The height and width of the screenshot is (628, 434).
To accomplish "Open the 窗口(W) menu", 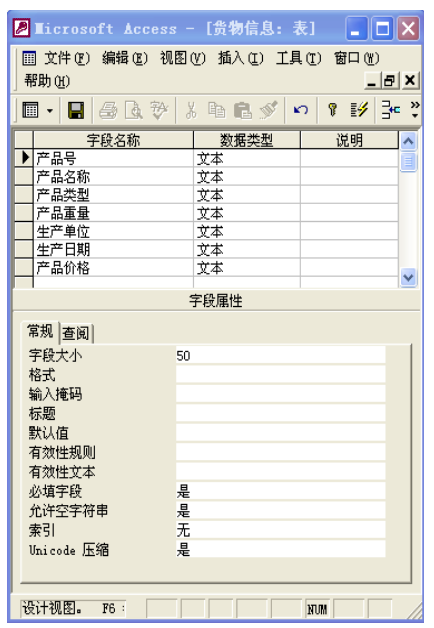I will (x=356, y=59).
